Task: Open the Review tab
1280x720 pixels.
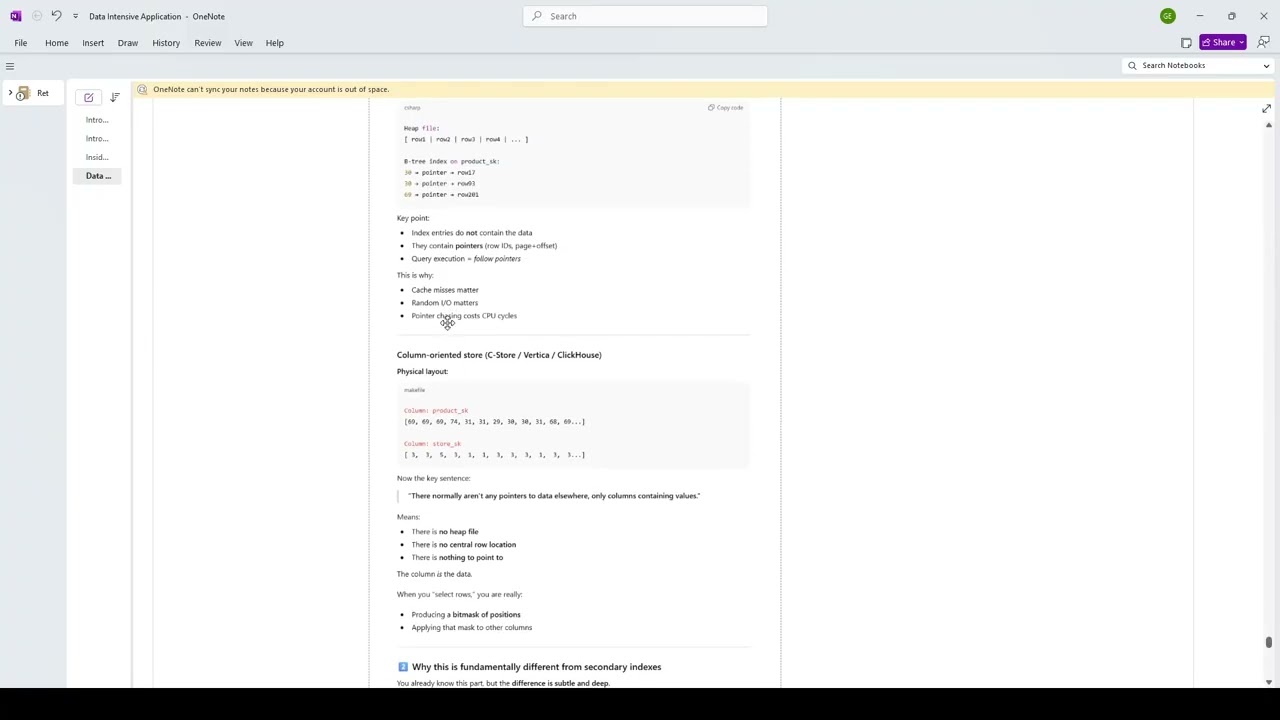Action: 208,43
